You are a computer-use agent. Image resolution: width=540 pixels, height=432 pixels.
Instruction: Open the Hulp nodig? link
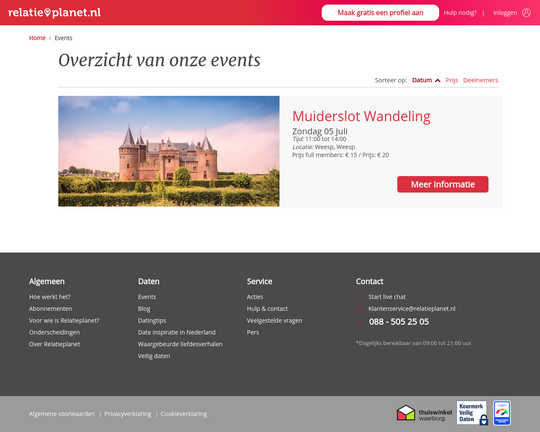point(460,13)
